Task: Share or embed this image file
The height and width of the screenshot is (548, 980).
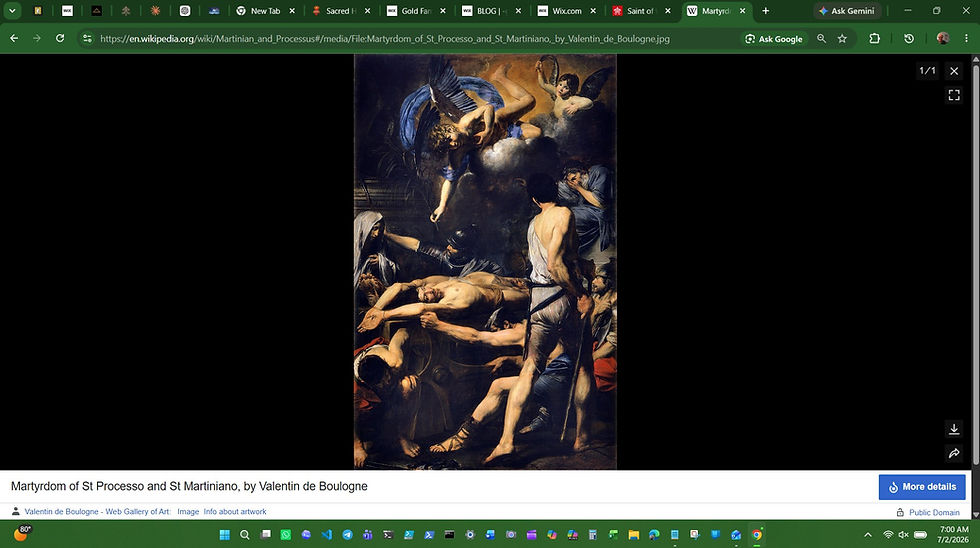Action: click(954, 453)
